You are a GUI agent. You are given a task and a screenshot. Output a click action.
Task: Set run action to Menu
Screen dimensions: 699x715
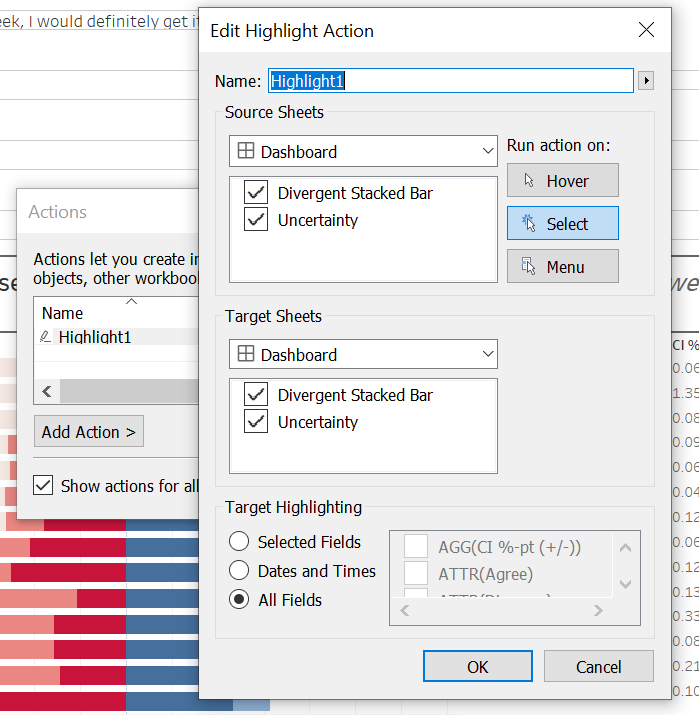point(562,267)
